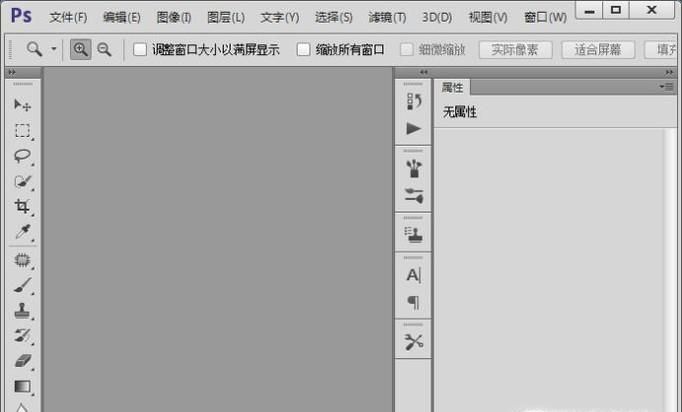The width and height of the screenshot is (682, 412).
Task: Select the Quick Selection tool
Action: point(23,181)
